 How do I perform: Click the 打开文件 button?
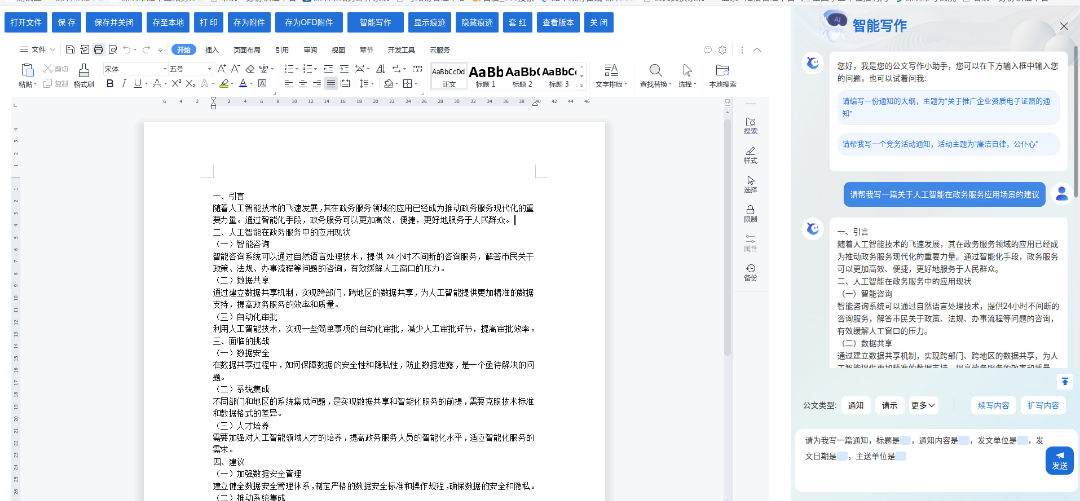26,22
